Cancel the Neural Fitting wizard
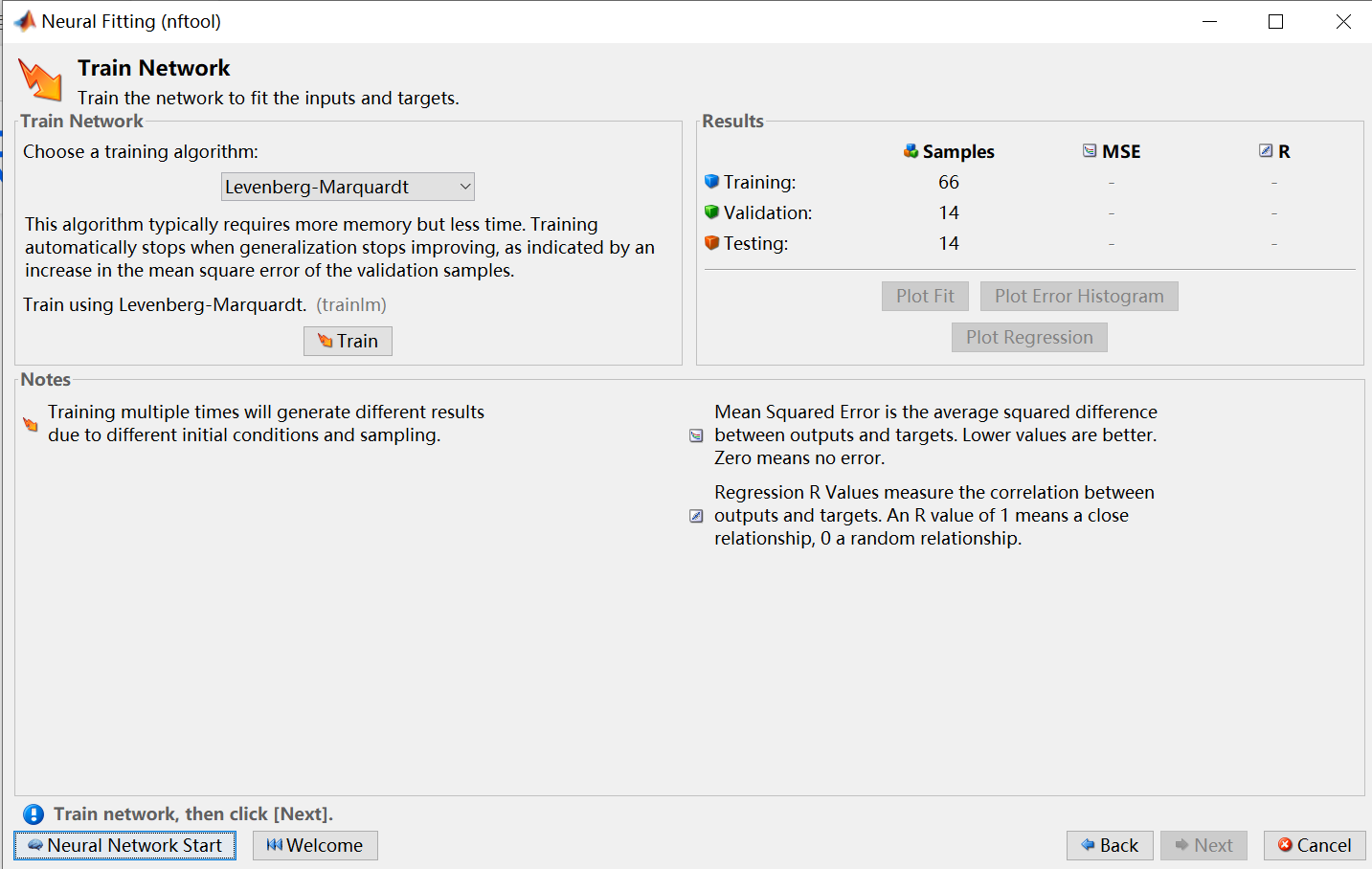 point(1315,845)
